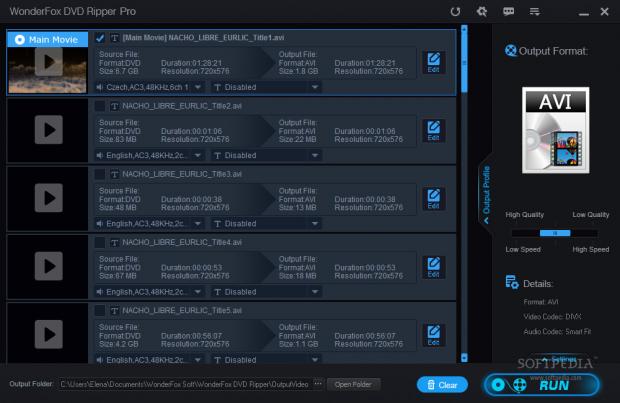Edit the Title1 main movie entry
Image resolution: width=620 pixels, height=403 pixels.
pos(433,62)
